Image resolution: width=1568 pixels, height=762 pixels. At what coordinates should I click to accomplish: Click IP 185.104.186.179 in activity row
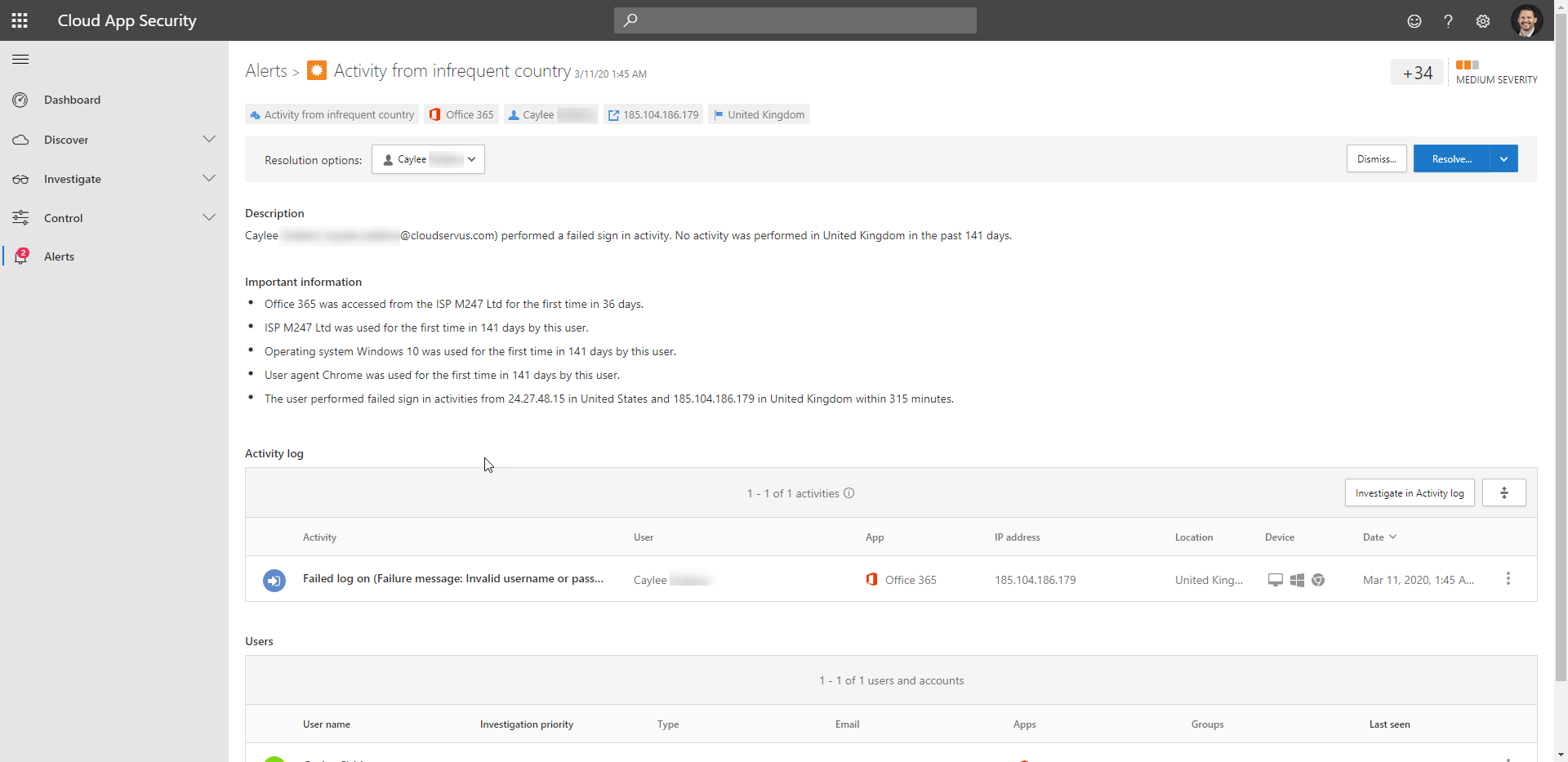click(1035, 580)
